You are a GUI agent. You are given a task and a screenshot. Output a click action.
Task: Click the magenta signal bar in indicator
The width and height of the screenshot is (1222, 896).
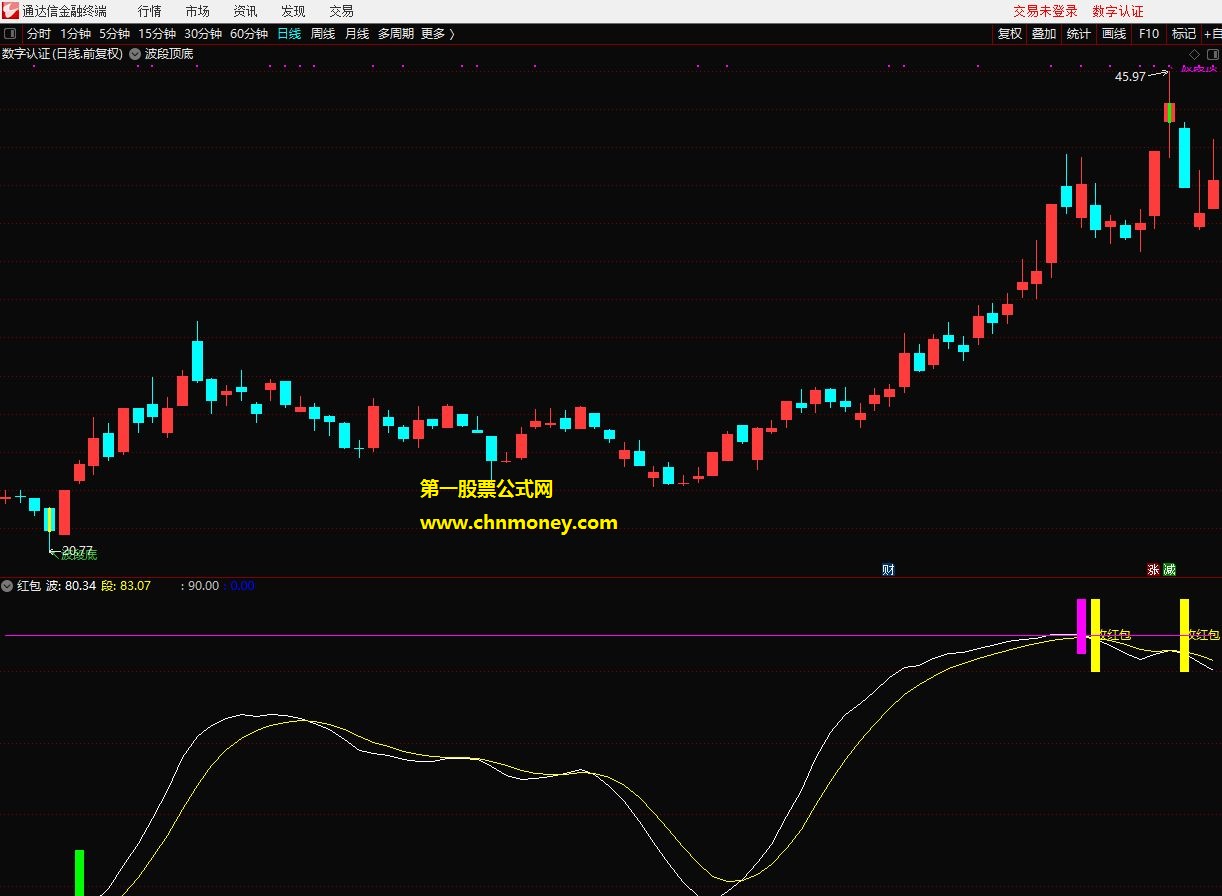pos(1081,626)
